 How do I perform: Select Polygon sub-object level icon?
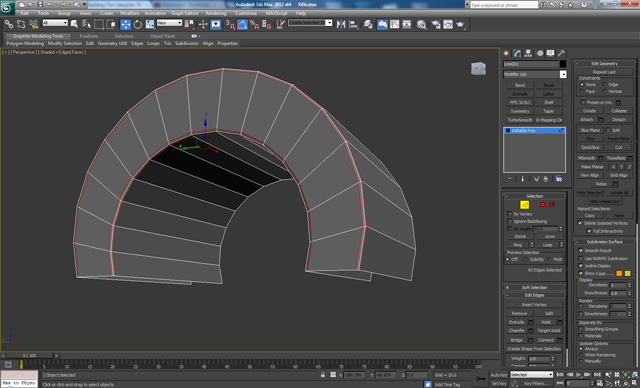[543, 205]
